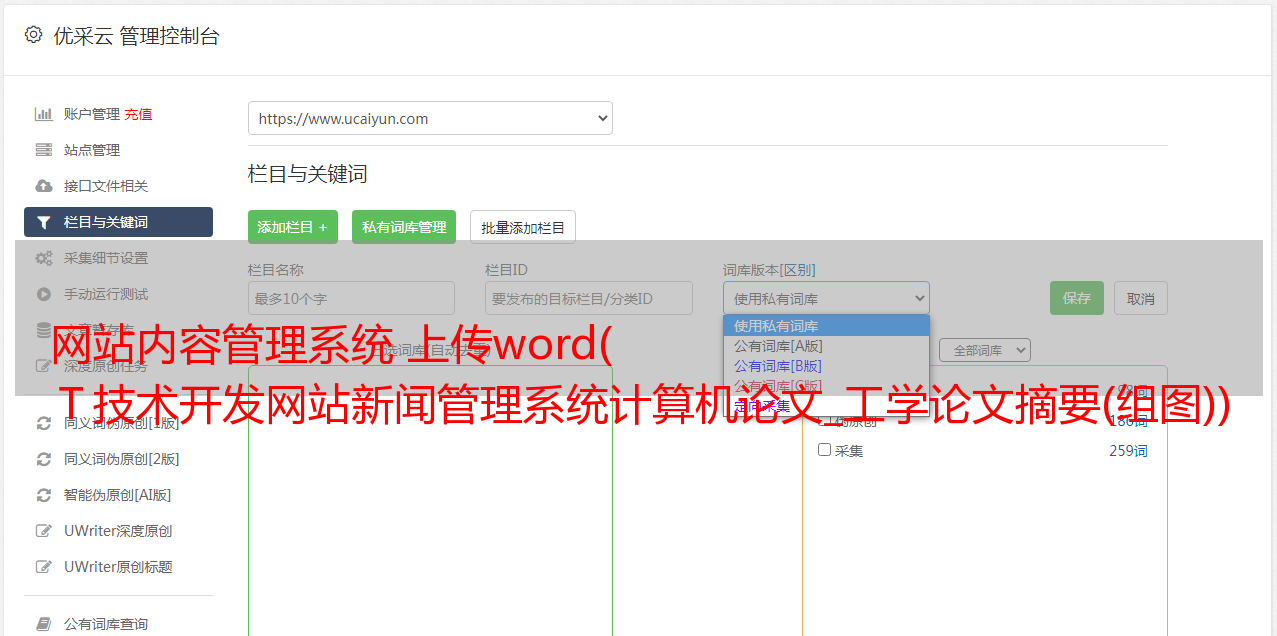Click the edit icon for UWriter深度原创
Viewport: 1277px width, 636px height.
(44, 531)
